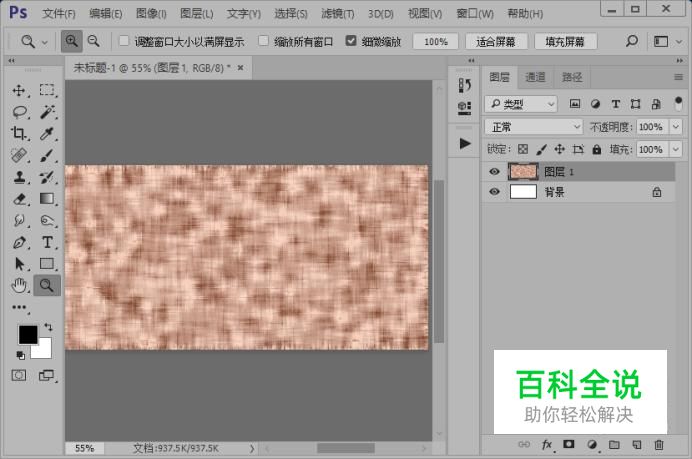Collapse the toolbox double-arrow
692x459 pixels.
click(x=11, y=60)
